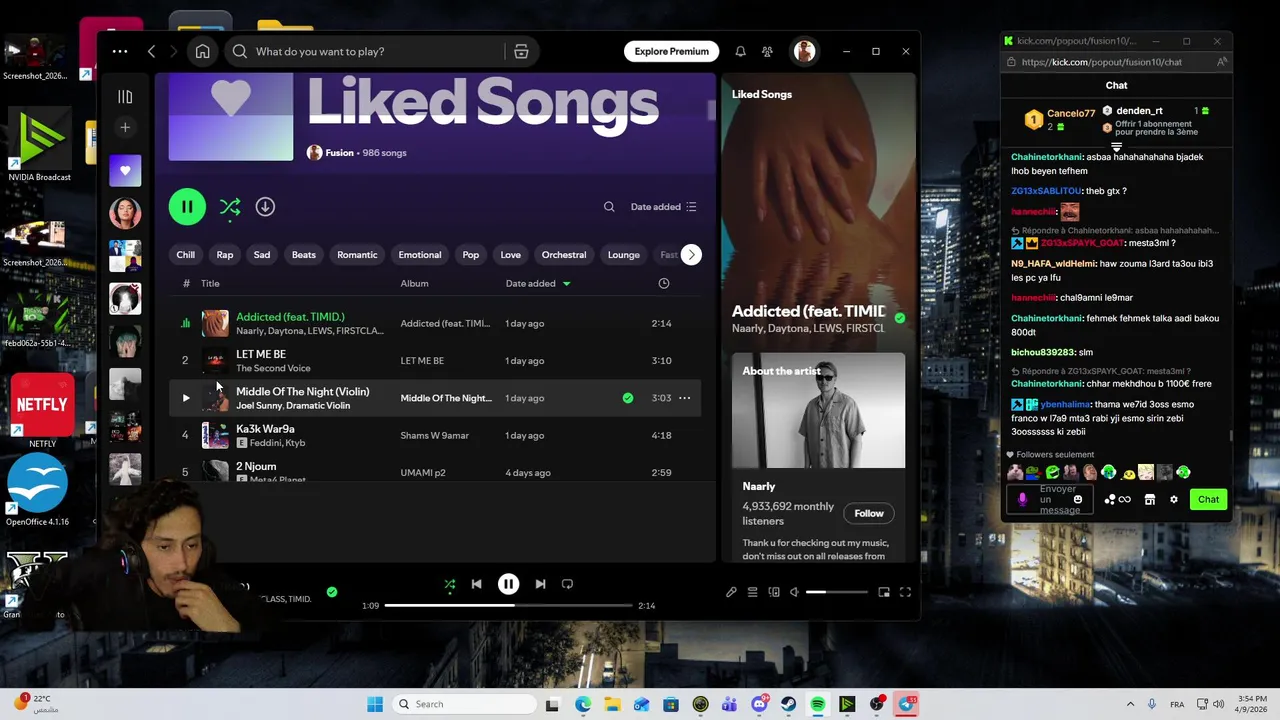Toggle repeat in player bar
The image size is (1280, 720).
pos(567,584)
